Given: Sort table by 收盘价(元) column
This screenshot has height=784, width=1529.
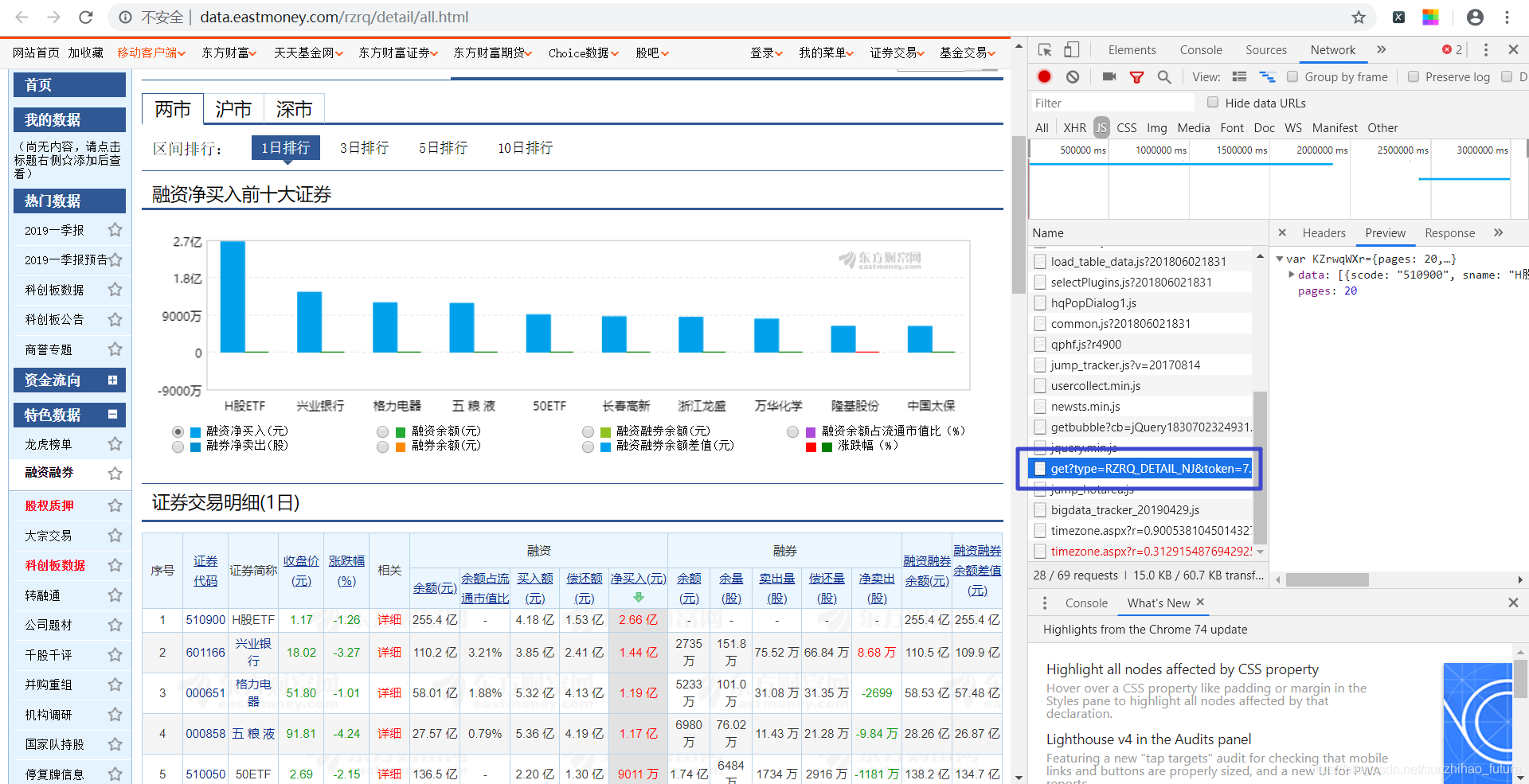Looking at the screenshot, I should (300, 571).
